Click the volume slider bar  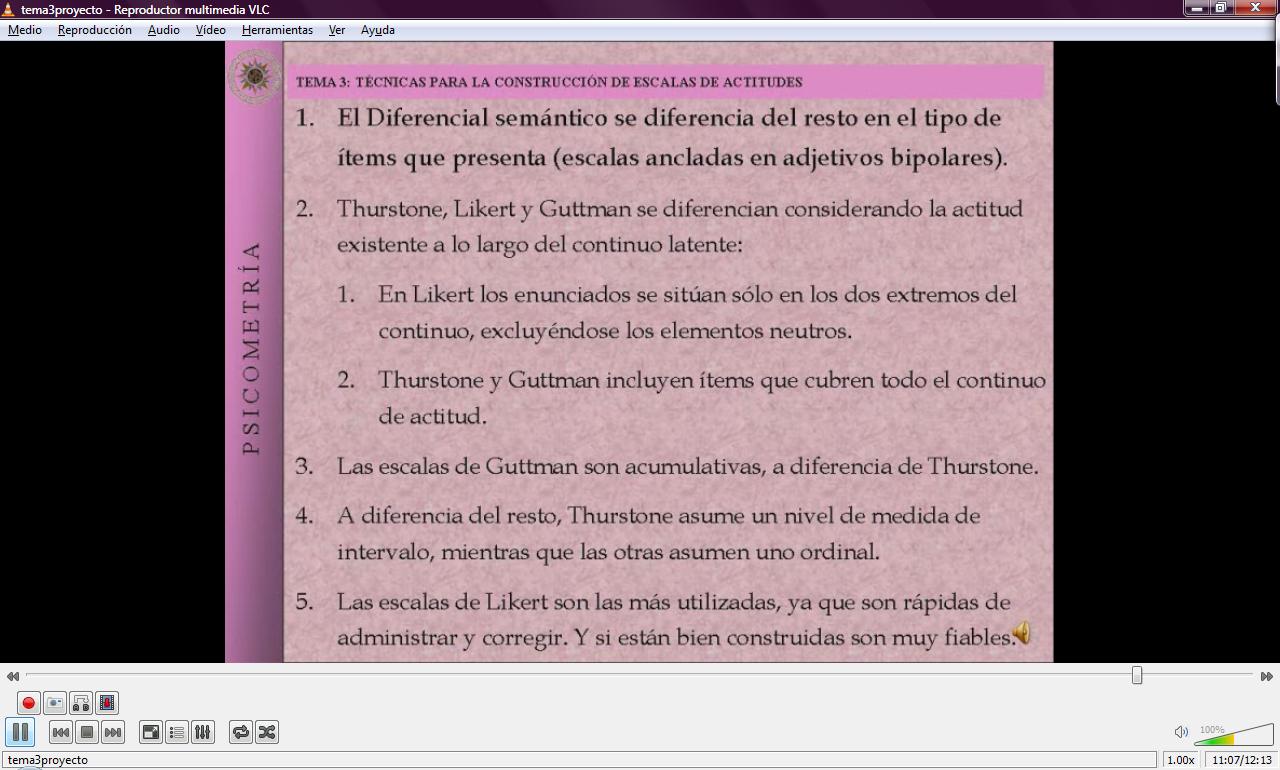coord(1230,737)
